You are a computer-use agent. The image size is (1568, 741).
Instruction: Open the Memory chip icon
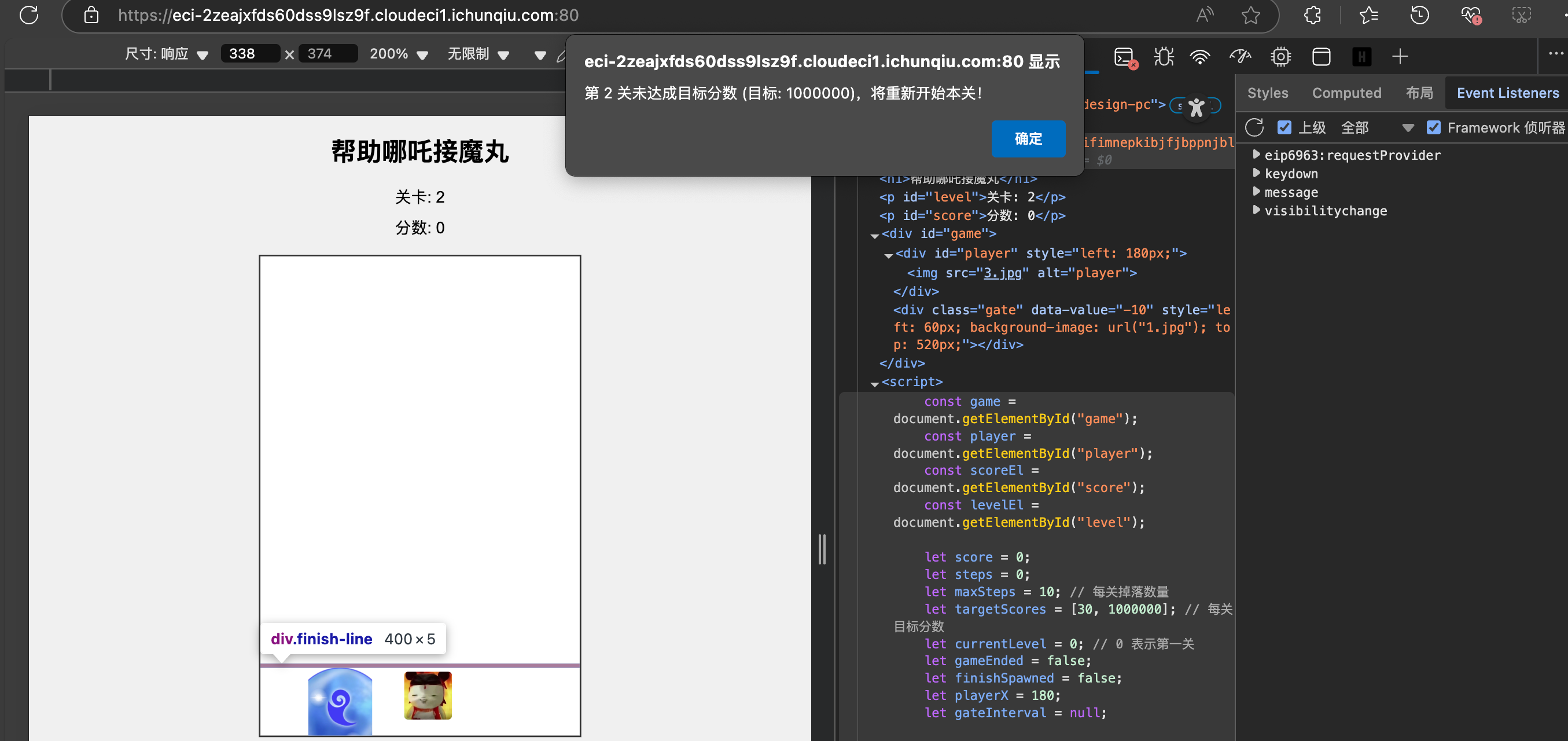click(1280, 57)
